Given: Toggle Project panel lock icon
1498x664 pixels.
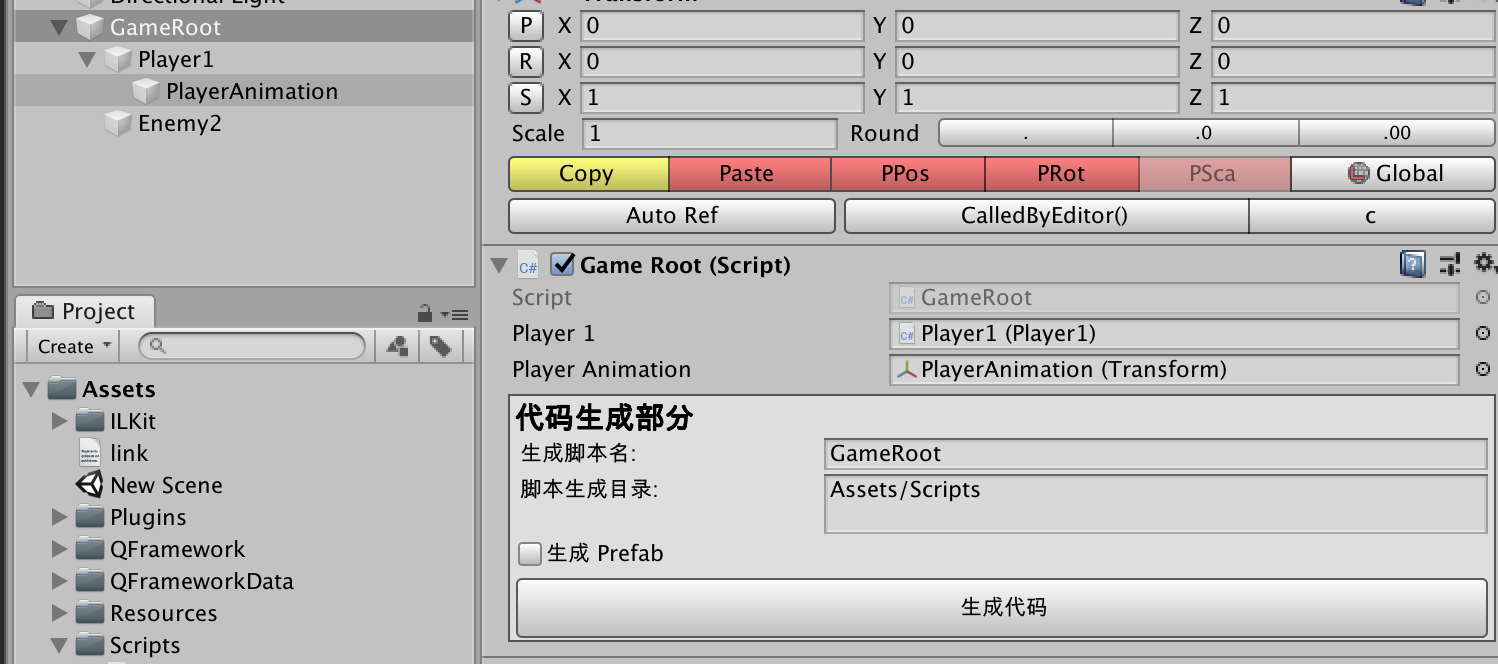Looking at the screenshot, I should point(425,313).
